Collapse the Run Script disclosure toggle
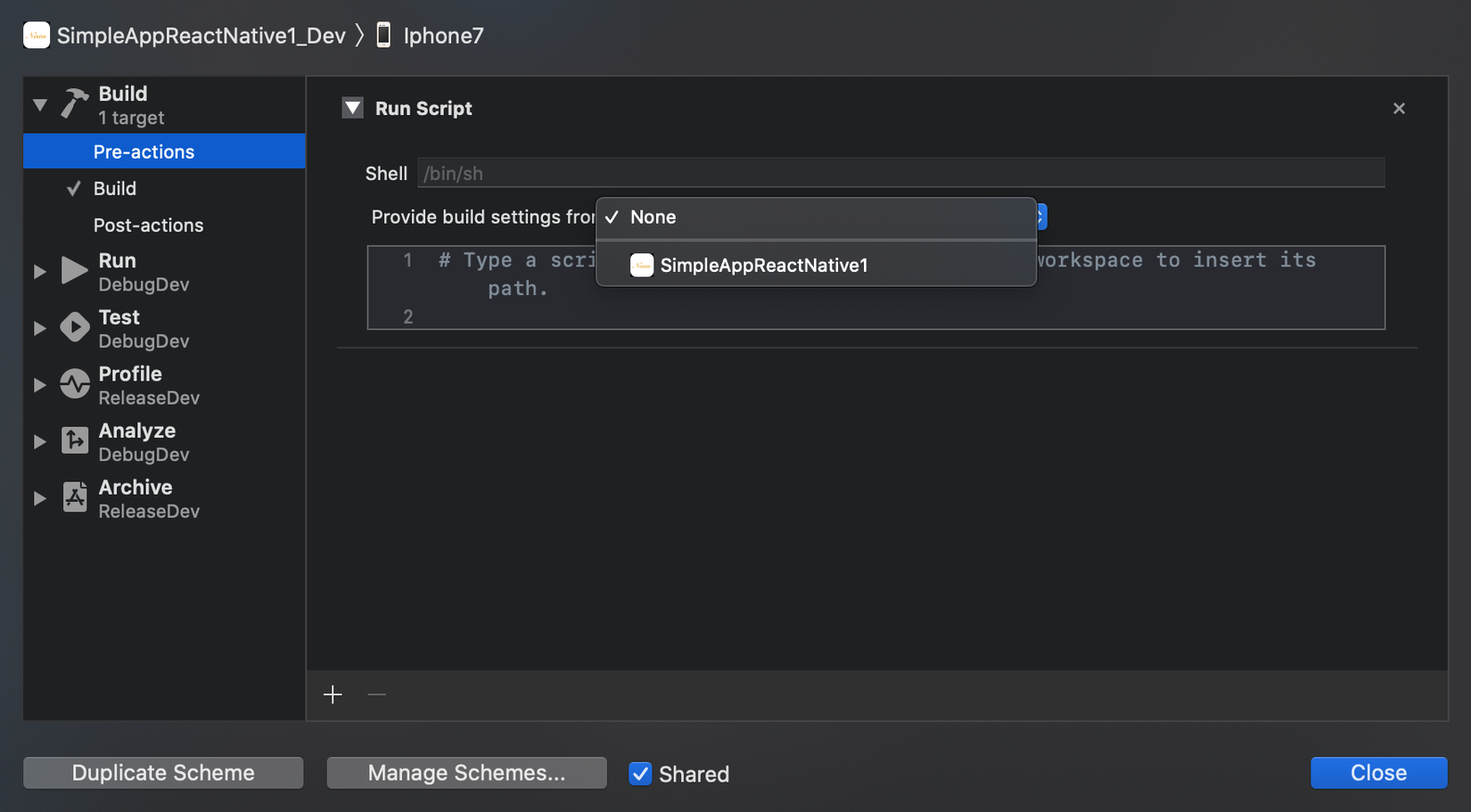1471x812 pixels. point(353,109)
